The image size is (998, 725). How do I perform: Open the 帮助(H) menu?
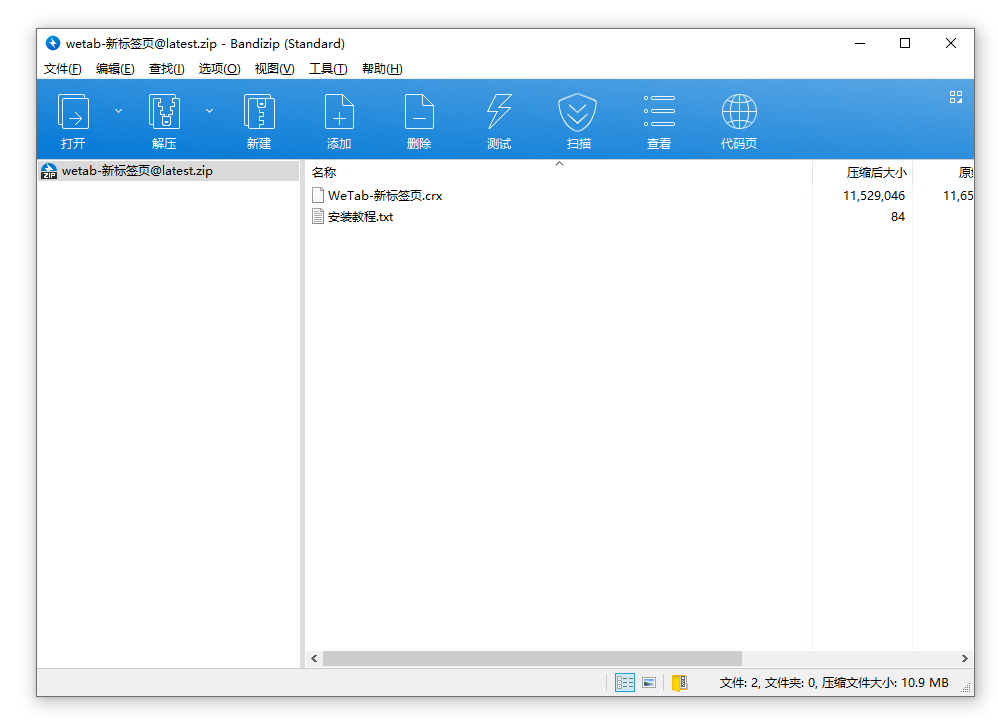tap(382, 69)
